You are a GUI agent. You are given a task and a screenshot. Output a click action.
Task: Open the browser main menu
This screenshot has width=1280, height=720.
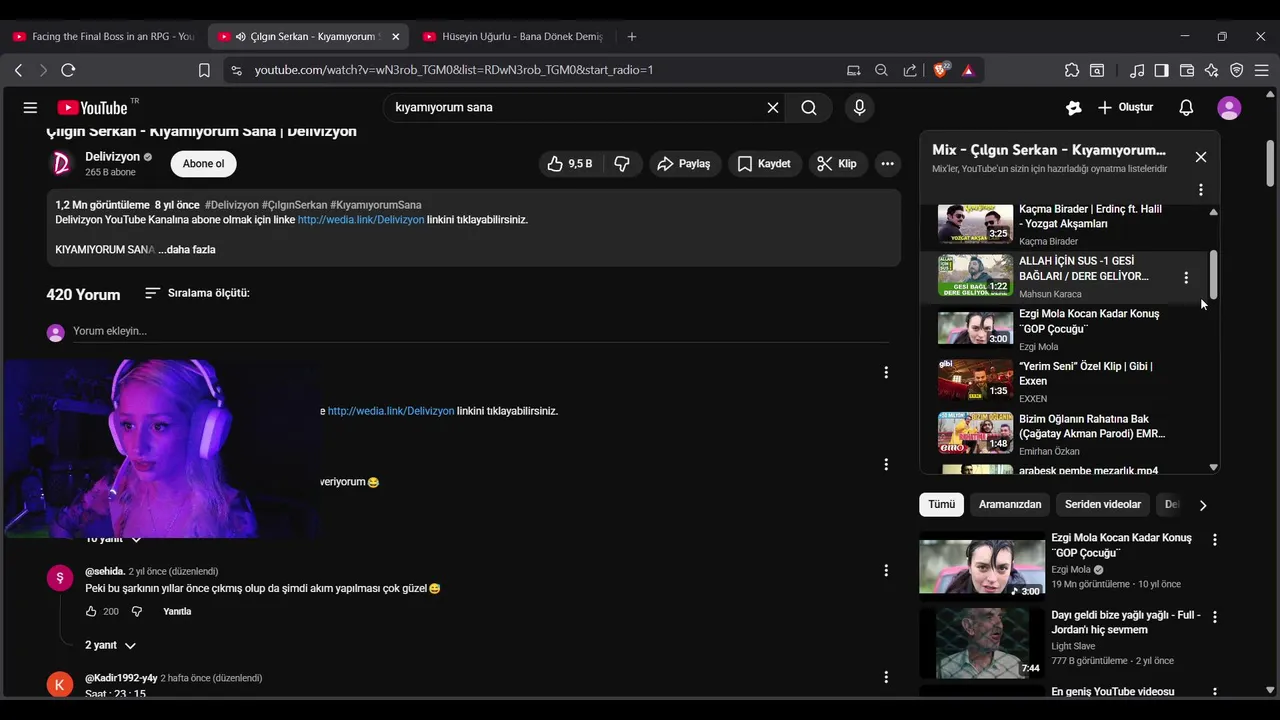pyautogui.click(x=1262, y=70)
